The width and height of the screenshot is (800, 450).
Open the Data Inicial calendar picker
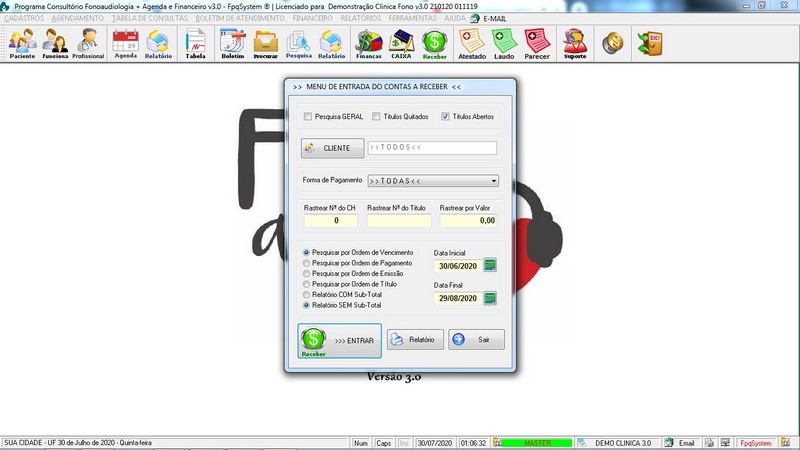click(x=490, y=265)
